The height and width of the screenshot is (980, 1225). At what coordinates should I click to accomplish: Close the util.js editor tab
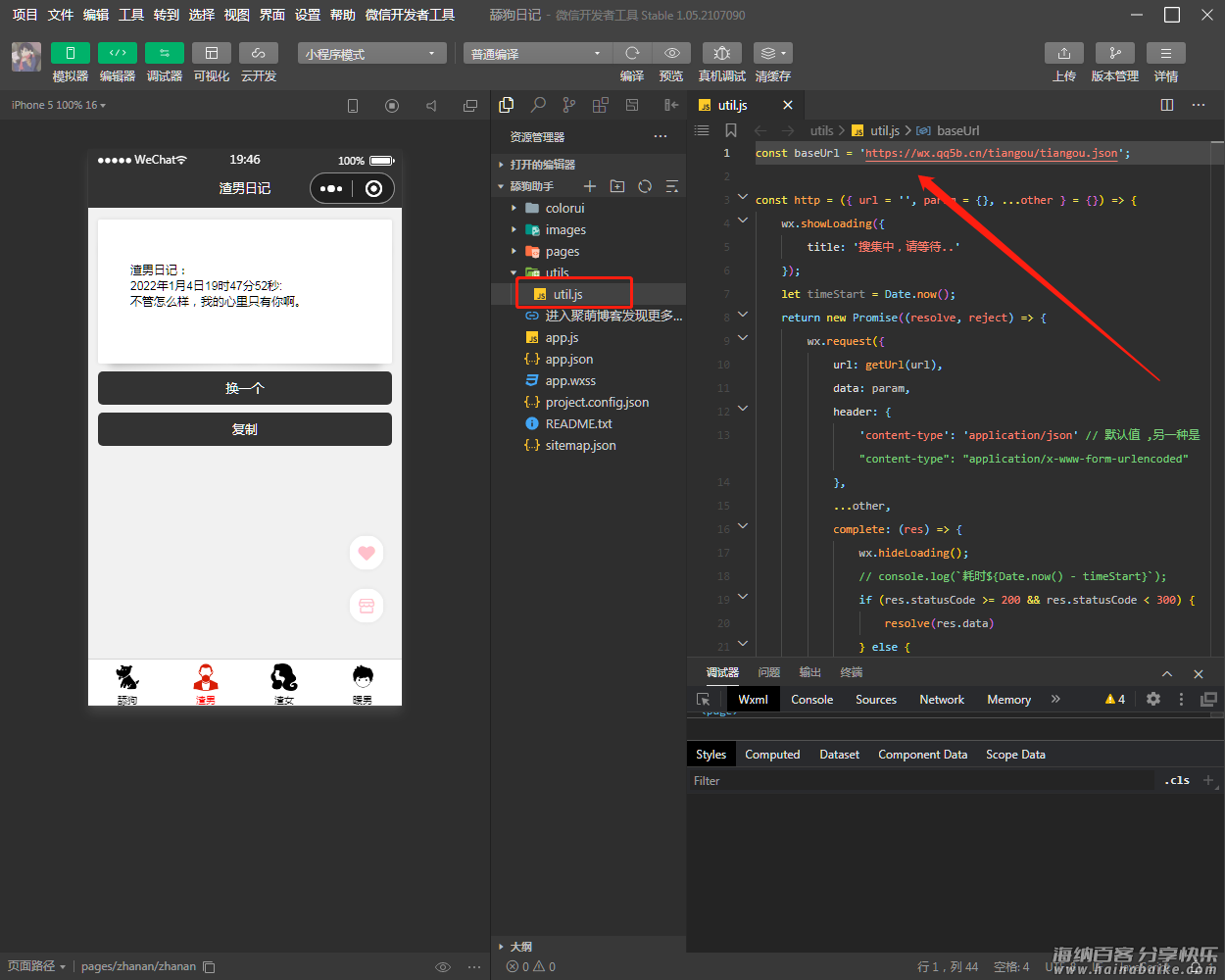click(788, 105)
